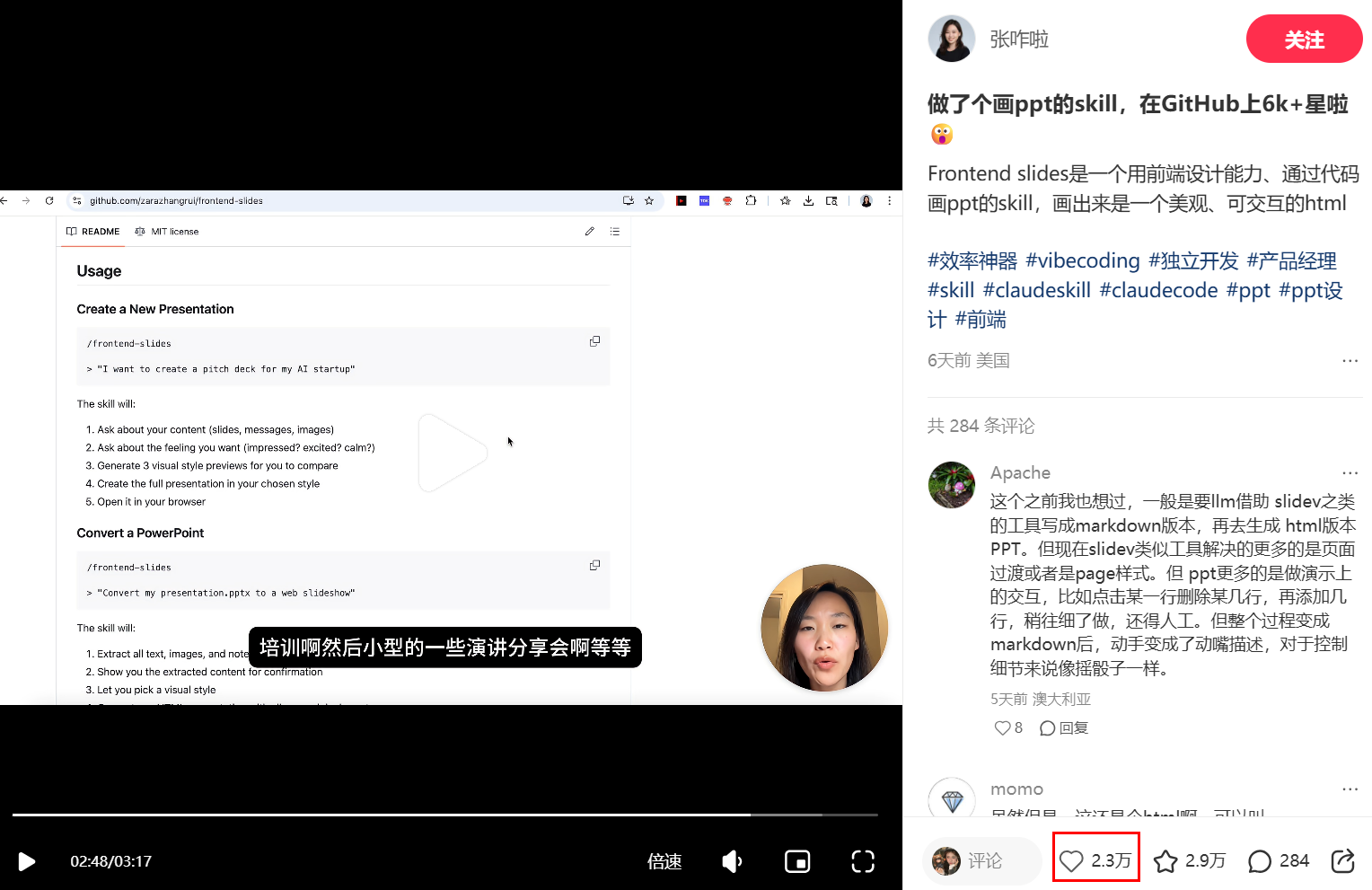The width and height of the screenshot is (1372, 890).
Task: Click the video timestamp 02:48/03:17
Action: click(x=111, y=862)
